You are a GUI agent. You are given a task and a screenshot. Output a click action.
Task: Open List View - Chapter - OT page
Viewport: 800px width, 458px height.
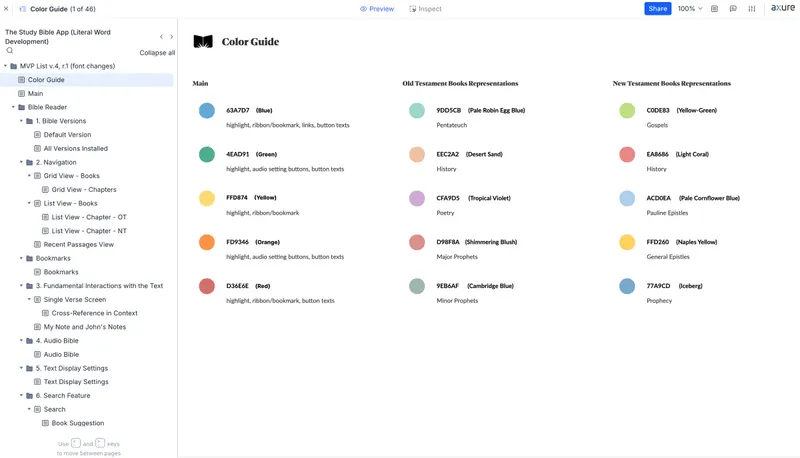[x=87, y=217]
